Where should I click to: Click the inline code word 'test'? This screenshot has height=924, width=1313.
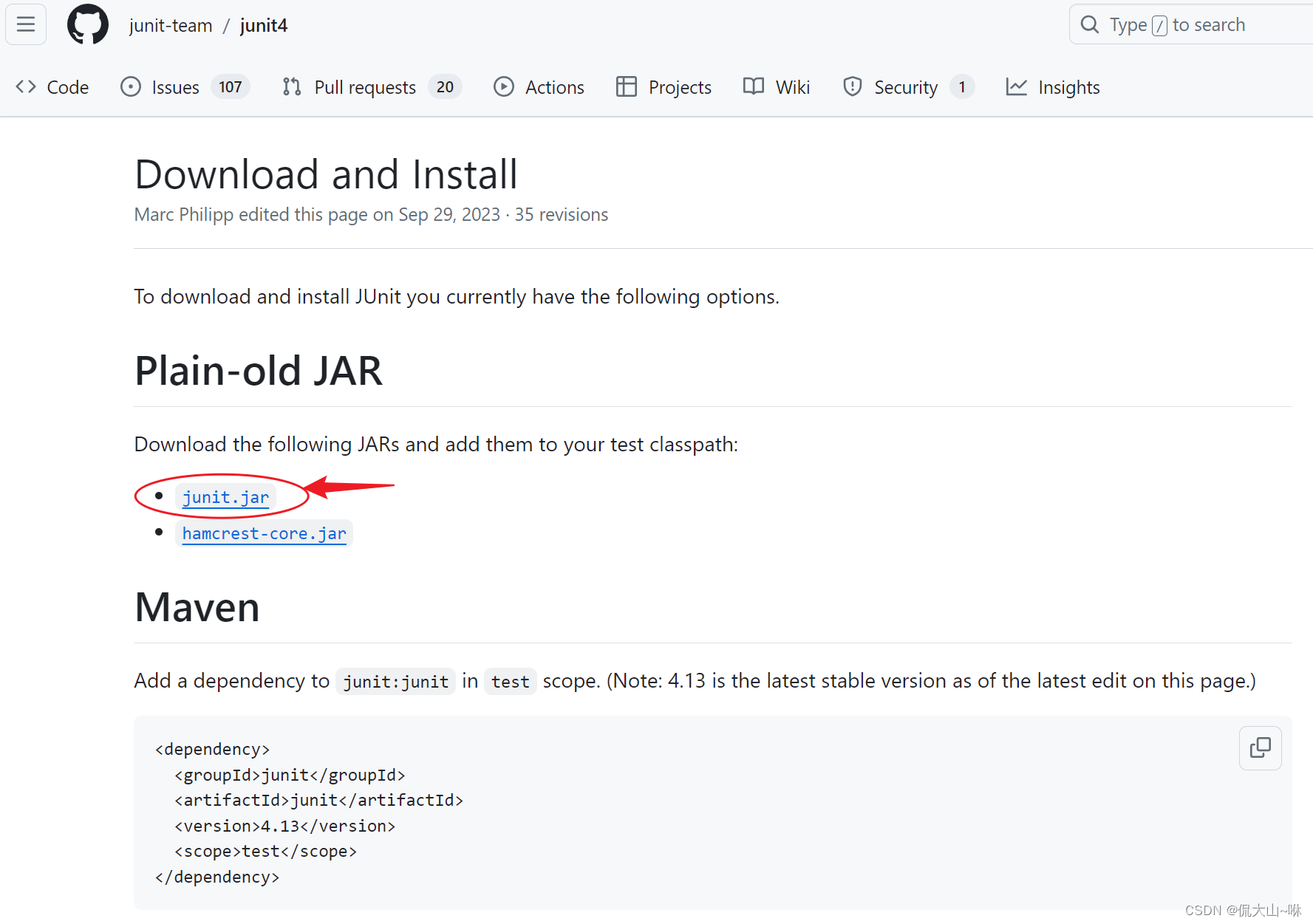coord(511,682)
